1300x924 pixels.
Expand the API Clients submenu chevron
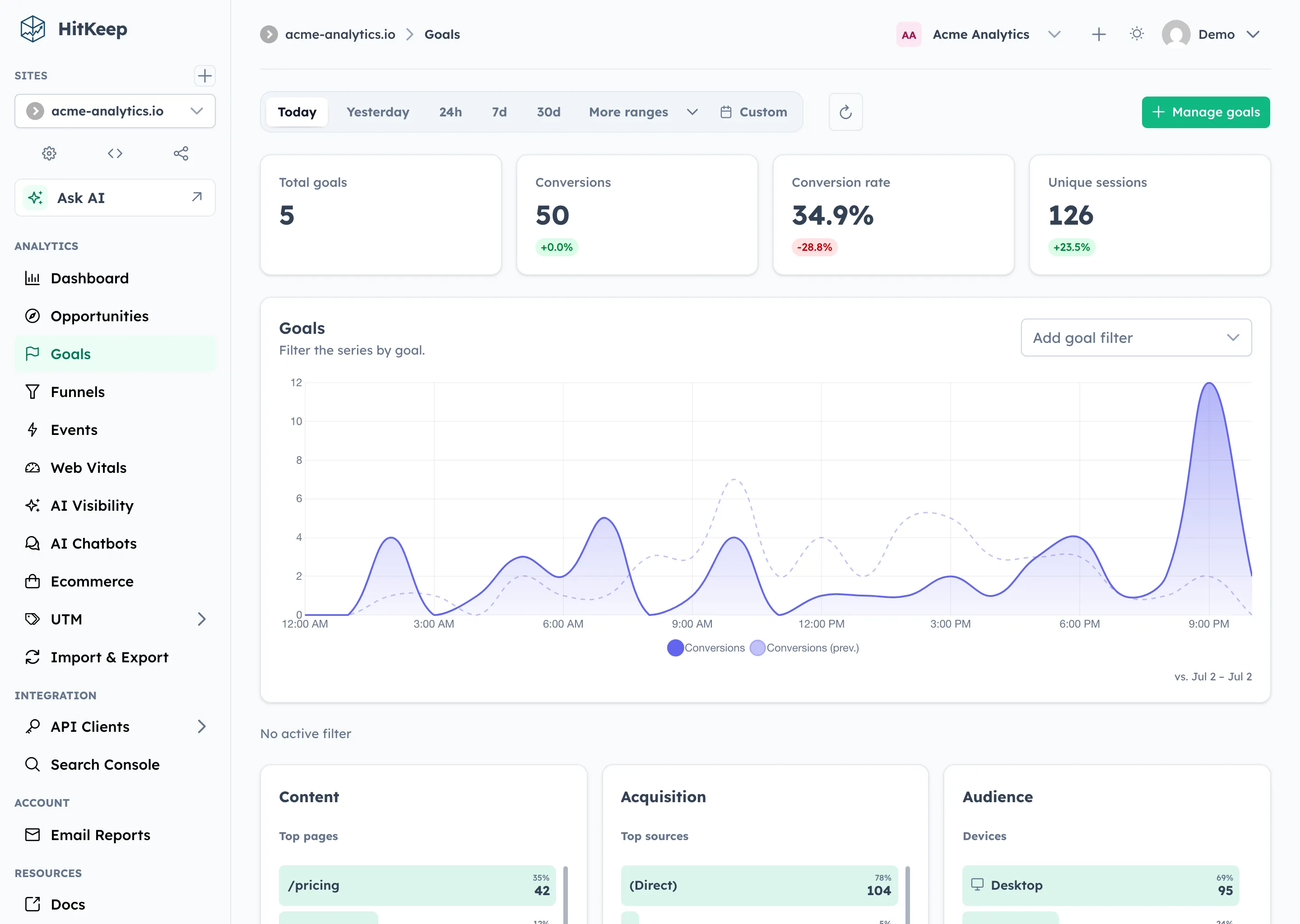click(x=201, y=726)
